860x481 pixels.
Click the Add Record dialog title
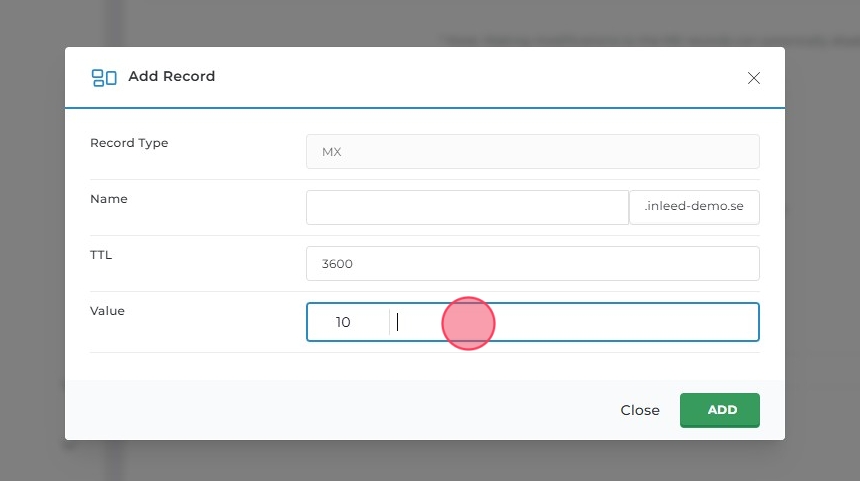pyautogui.click(x=171, y=76)
